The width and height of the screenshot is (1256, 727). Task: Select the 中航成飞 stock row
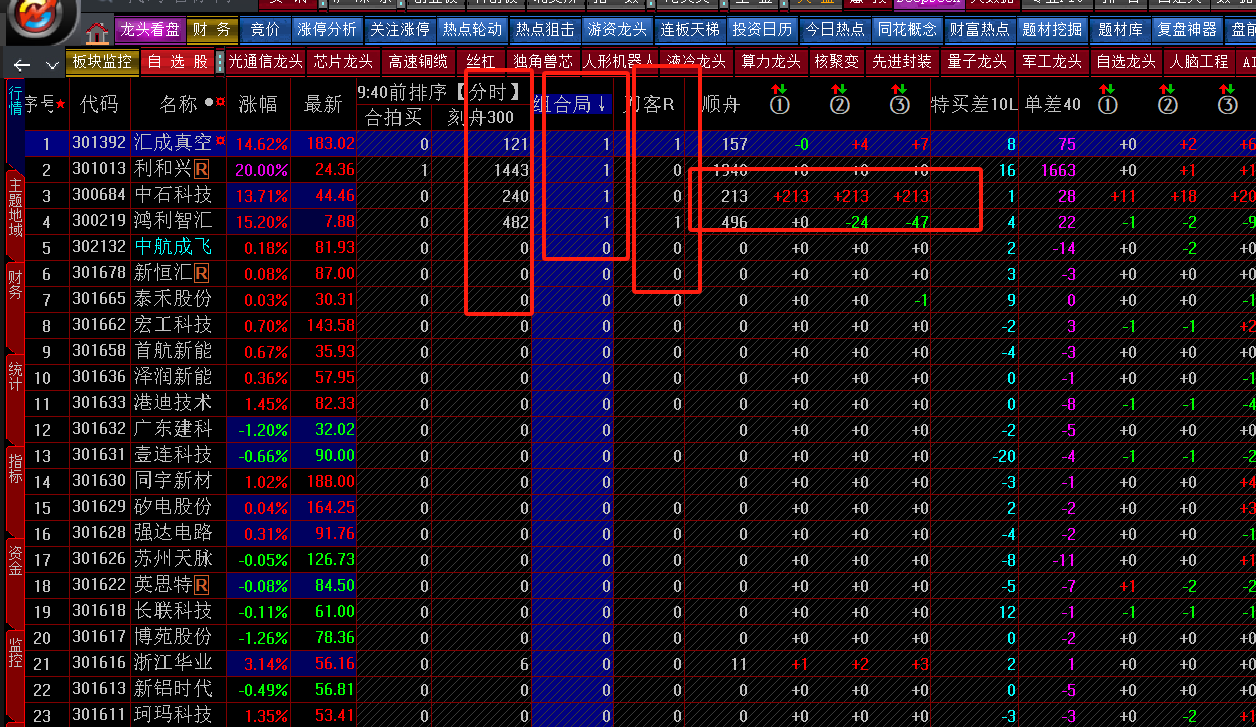(x=173, y=247)
